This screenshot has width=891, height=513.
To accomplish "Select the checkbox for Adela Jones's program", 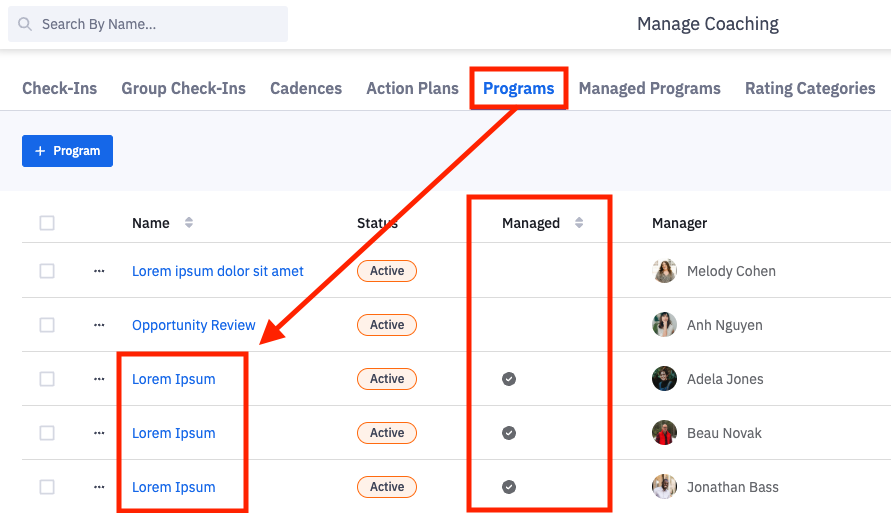I will coord(47,379).
